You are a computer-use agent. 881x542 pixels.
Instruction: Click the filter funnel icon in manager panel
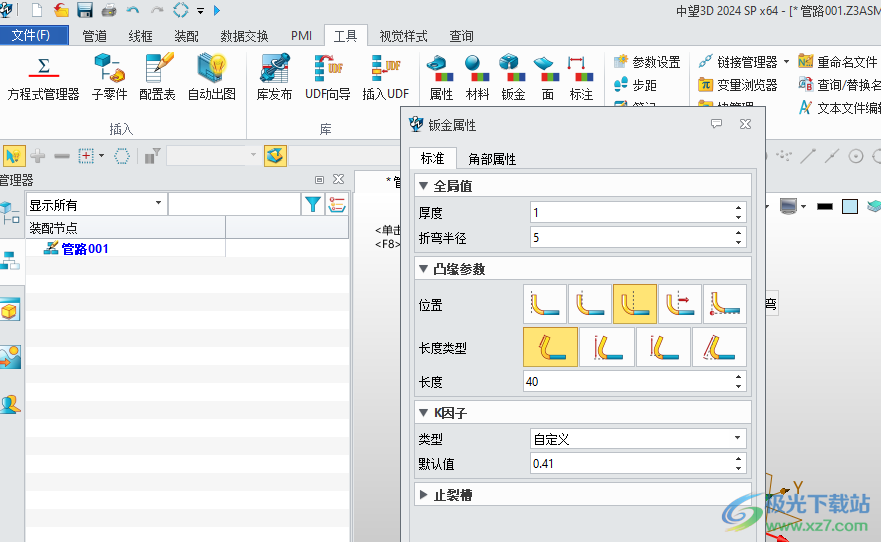(x=313, y=204)
